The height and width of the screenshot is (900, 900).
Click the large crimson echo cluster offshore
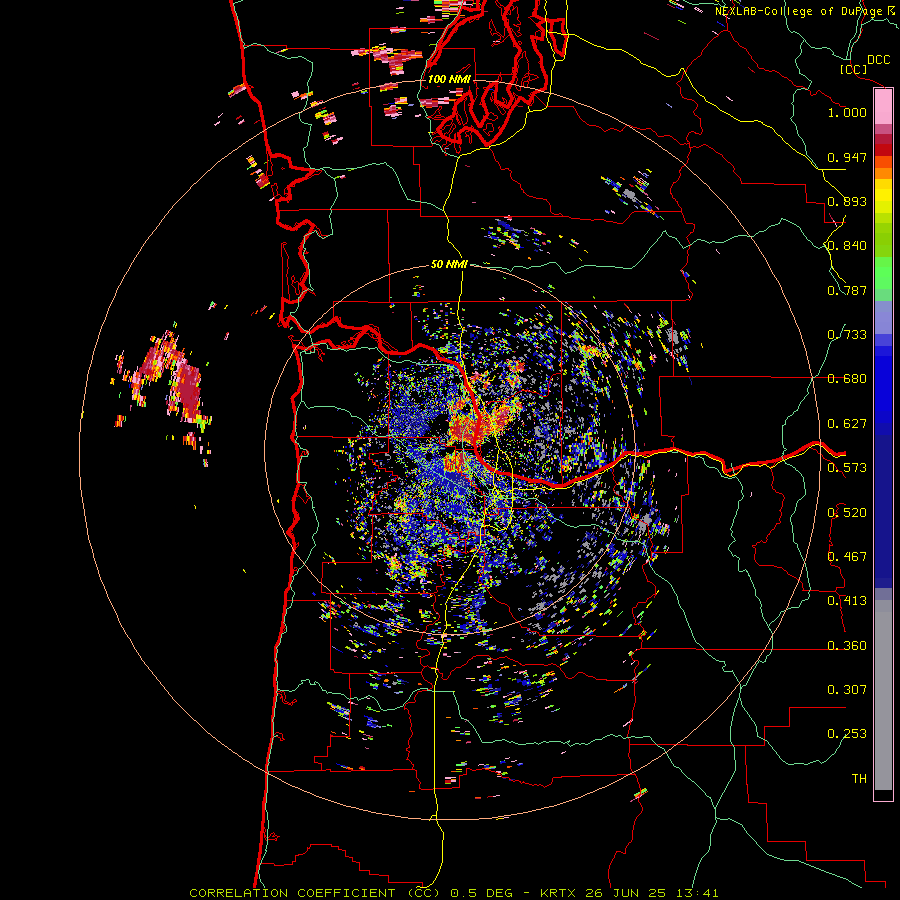188,390
